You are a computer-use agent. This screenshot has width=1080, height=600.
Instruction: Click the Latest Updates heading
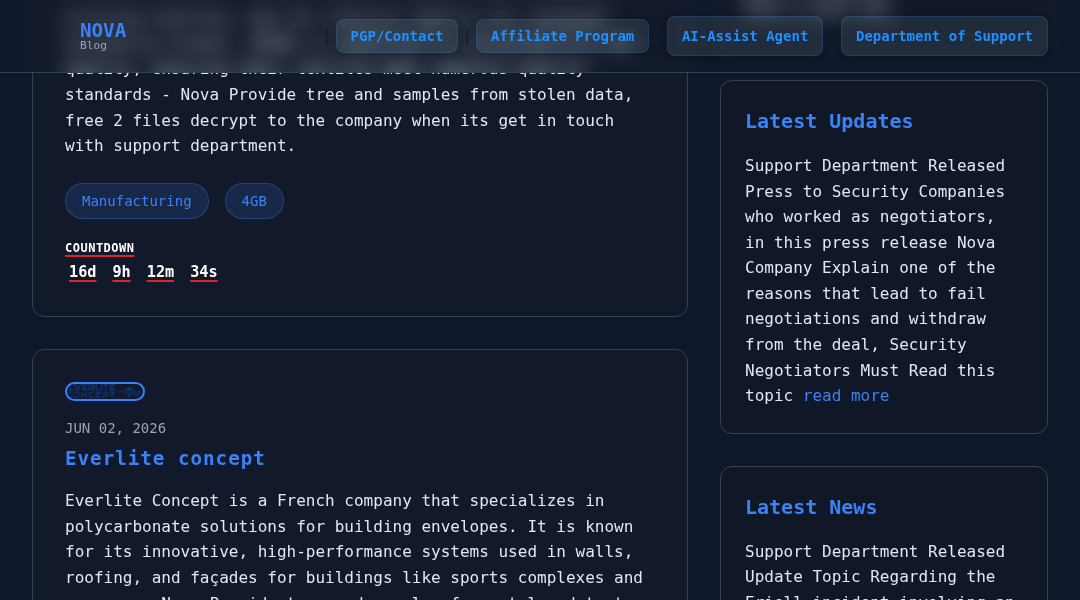point(829,121)
